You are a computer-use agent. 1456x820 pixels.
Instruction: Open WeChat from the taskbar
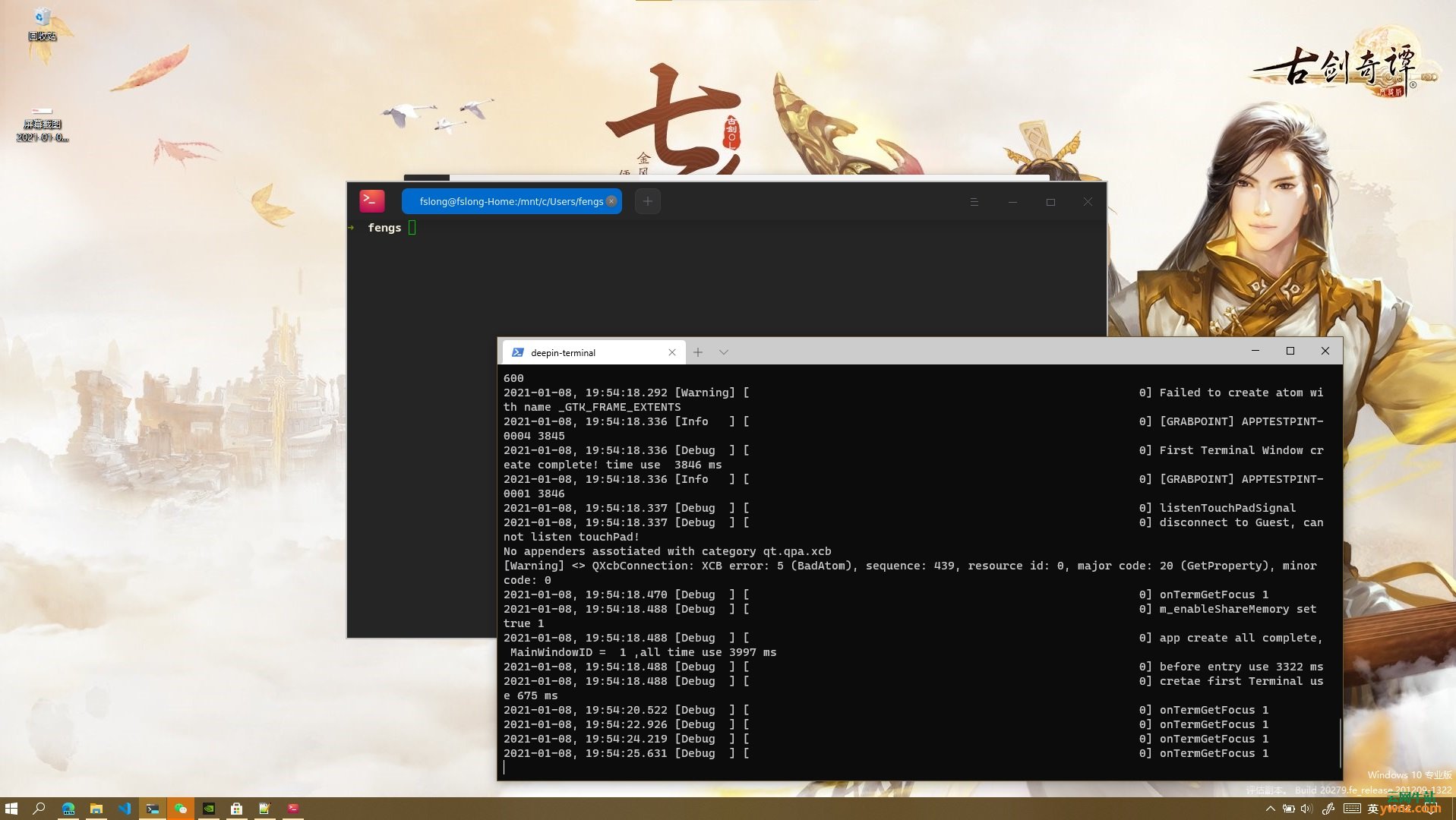click(181, 809)
